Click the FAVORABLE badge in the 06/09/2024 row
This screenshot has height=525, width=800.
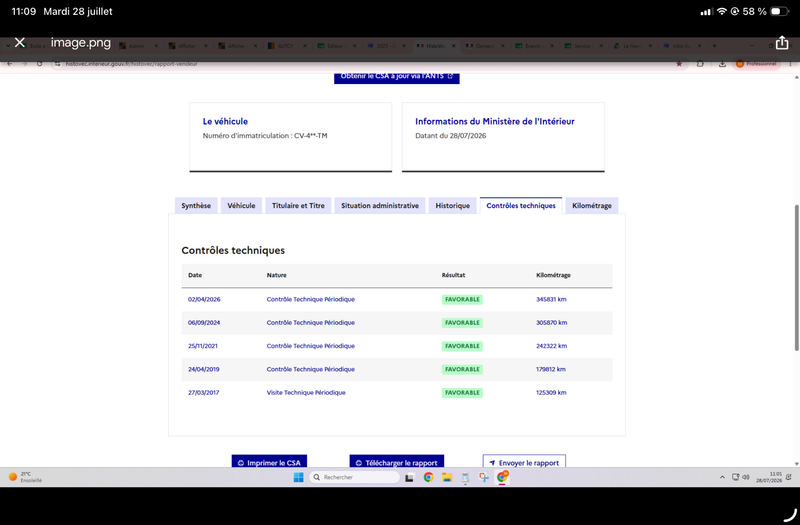462,323
